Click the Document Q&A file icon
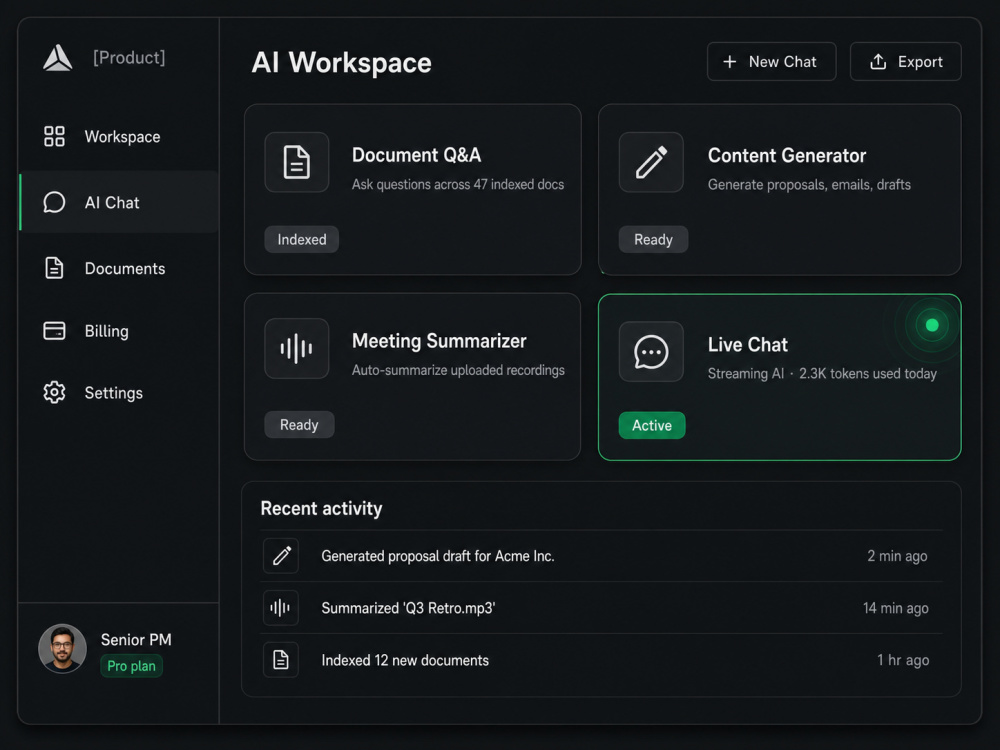 tap(297, 162)
